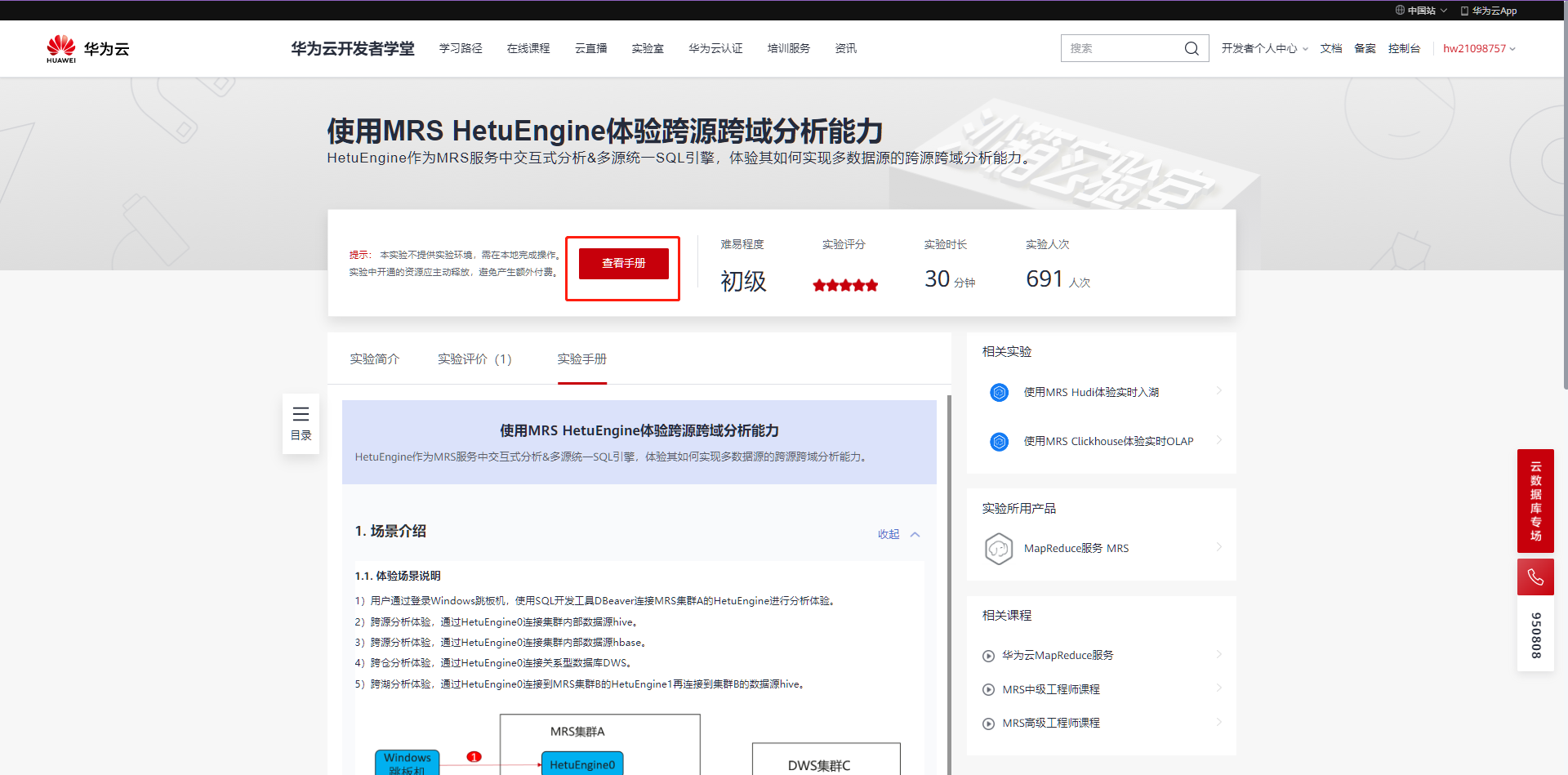Screen dimensions: 1568x775
Task: Select the 使用MRS Hudi体验实时入湖 experiment icon
Action: pos(999,392)
